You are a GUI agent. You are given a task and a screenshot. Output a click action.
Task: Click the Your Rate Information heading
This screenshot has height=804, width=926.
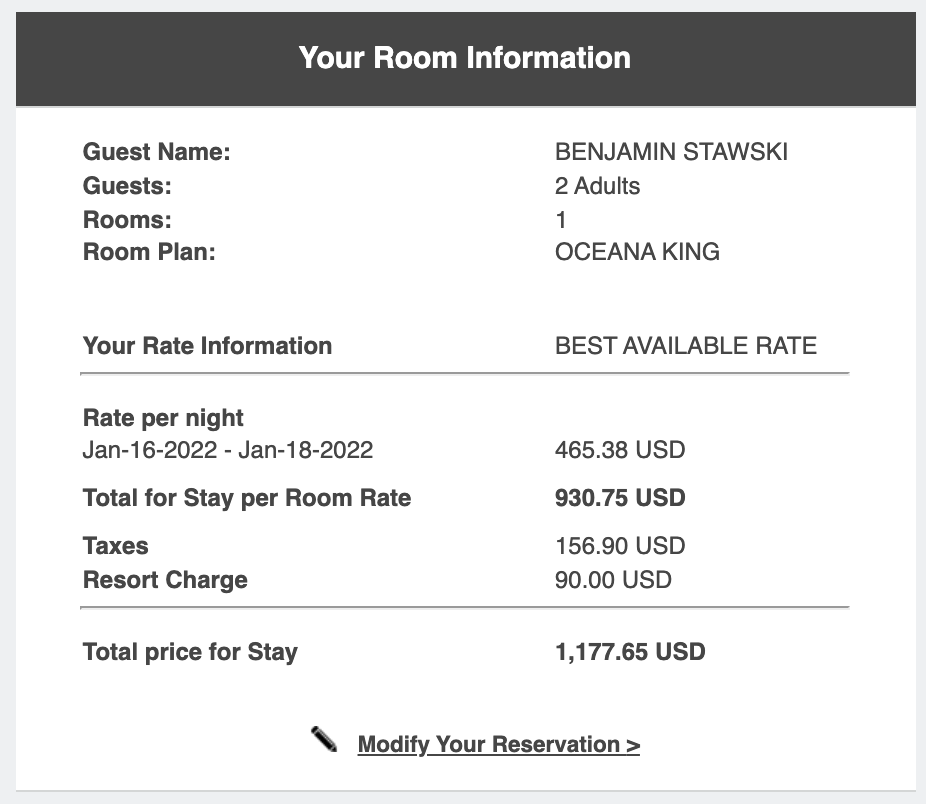click(206, 345)
